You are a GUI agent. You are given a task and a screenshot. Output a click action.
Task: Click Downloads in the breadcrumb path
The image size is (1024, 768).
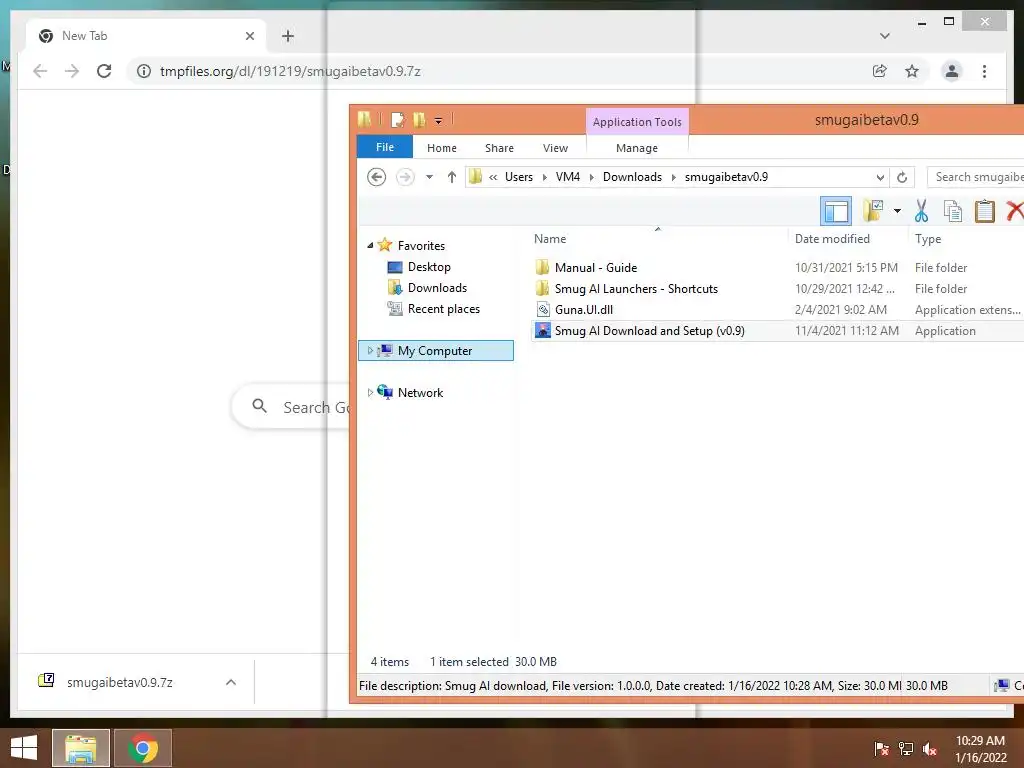[x=632, y=177]
